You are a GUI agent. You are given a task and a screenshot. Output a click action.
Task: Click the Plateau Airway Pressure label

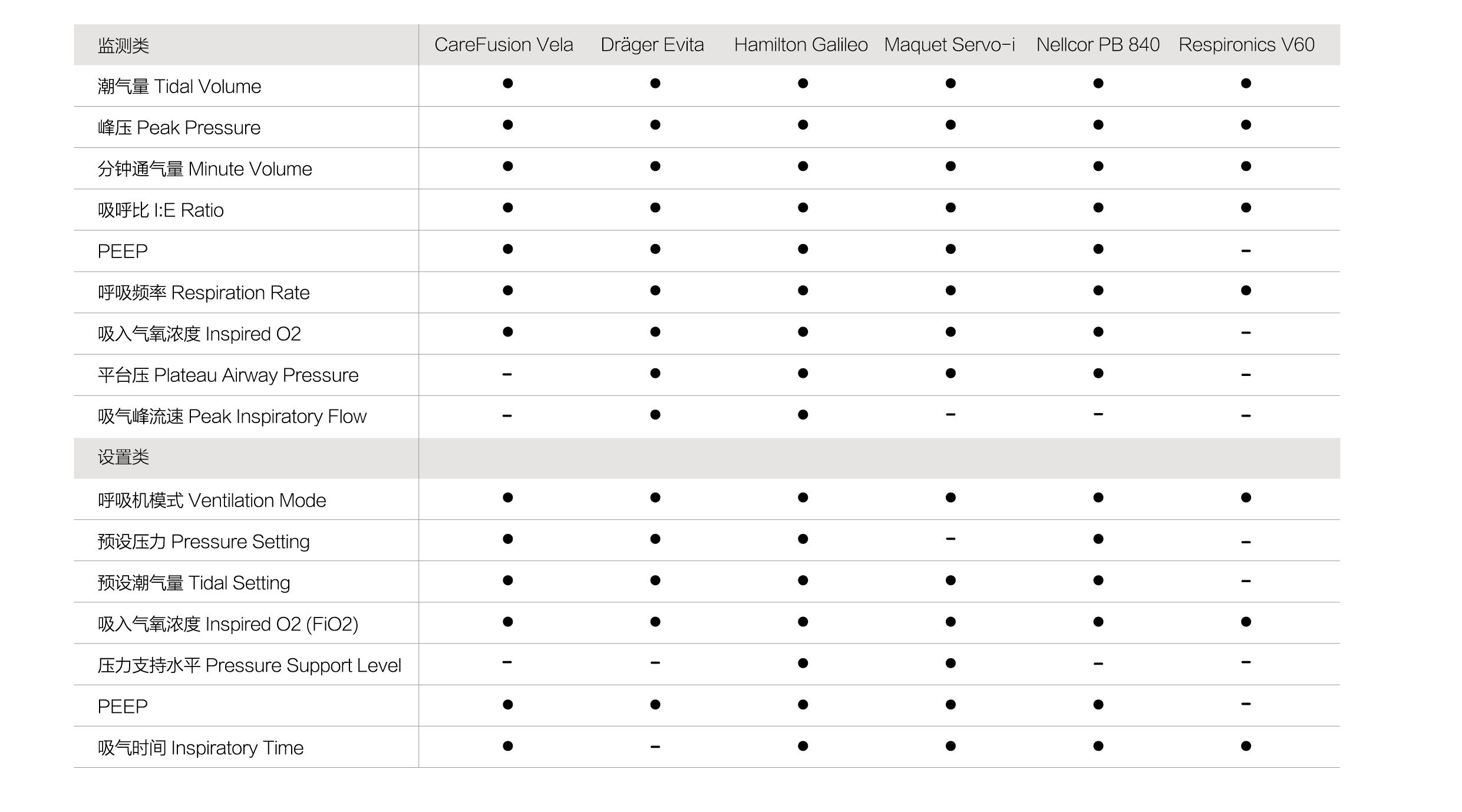tap(227, 375)
